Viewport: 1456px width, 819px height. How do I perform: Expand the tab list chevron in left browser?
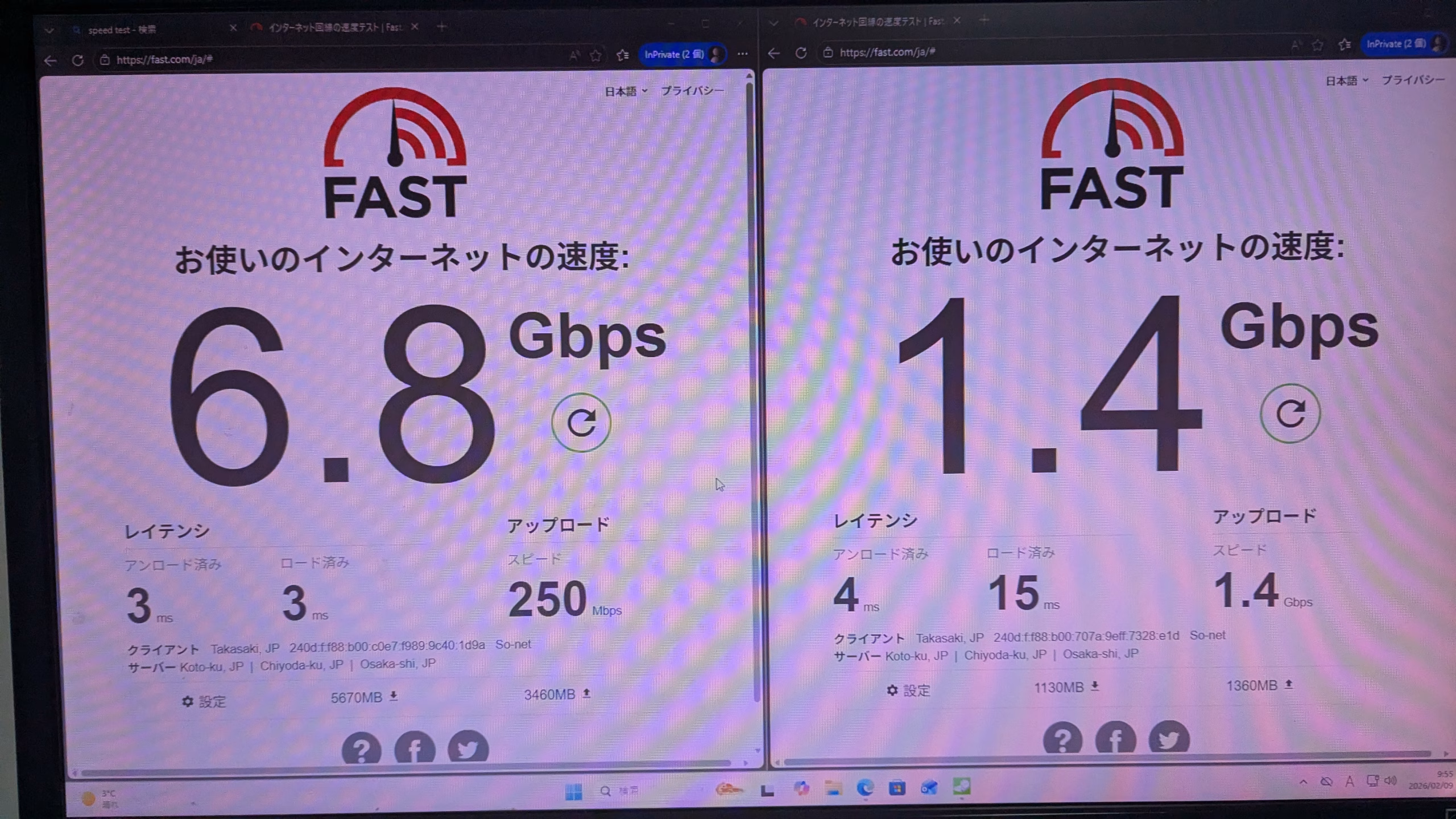(49, 30)
